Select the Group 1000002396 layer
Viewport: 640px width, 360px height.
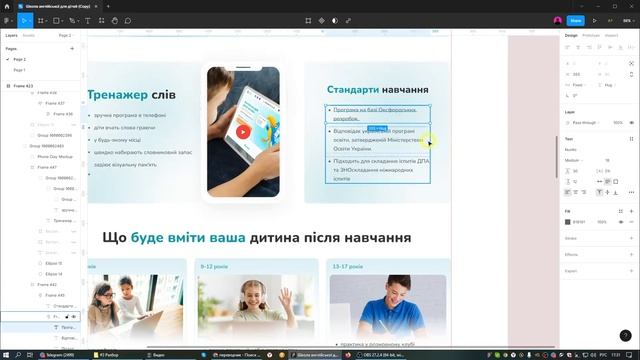point(54,136)
